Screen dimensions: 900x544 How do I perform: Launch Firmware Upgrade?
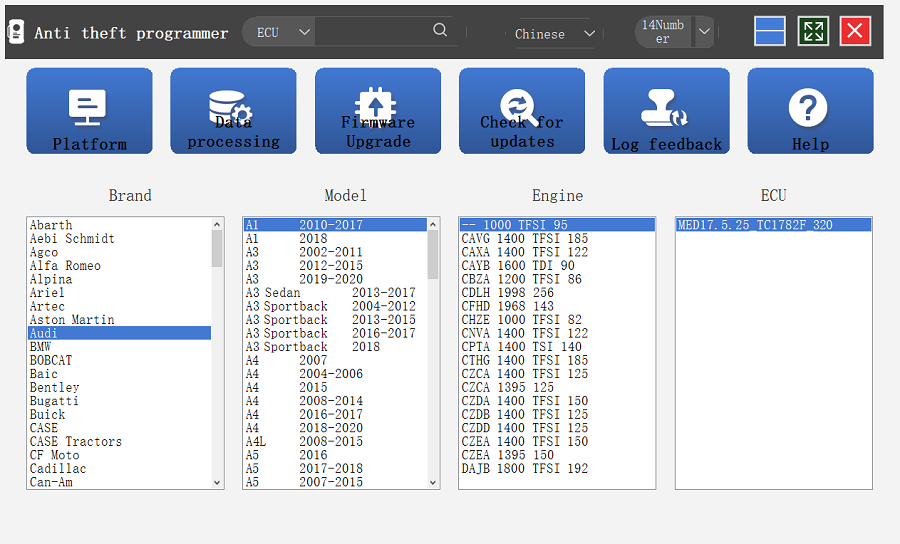point(378,111)
